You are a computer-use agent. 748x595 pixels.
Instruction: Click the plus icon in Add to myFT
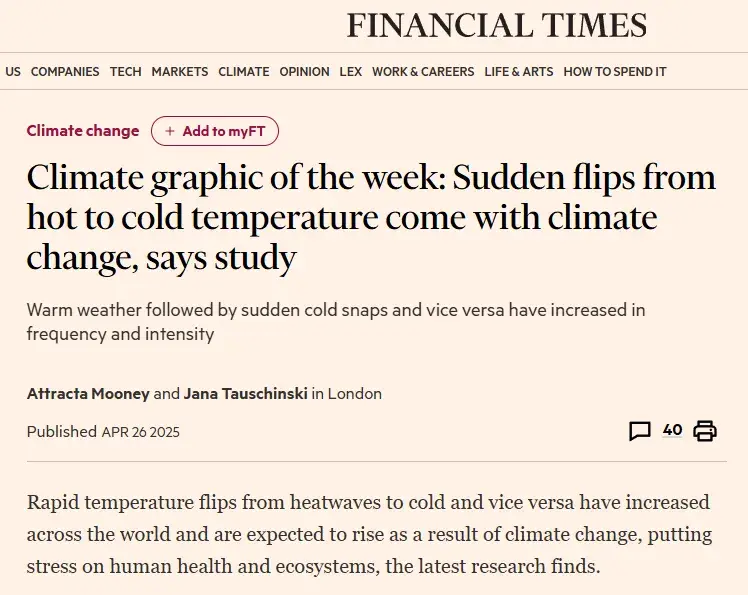169,131
